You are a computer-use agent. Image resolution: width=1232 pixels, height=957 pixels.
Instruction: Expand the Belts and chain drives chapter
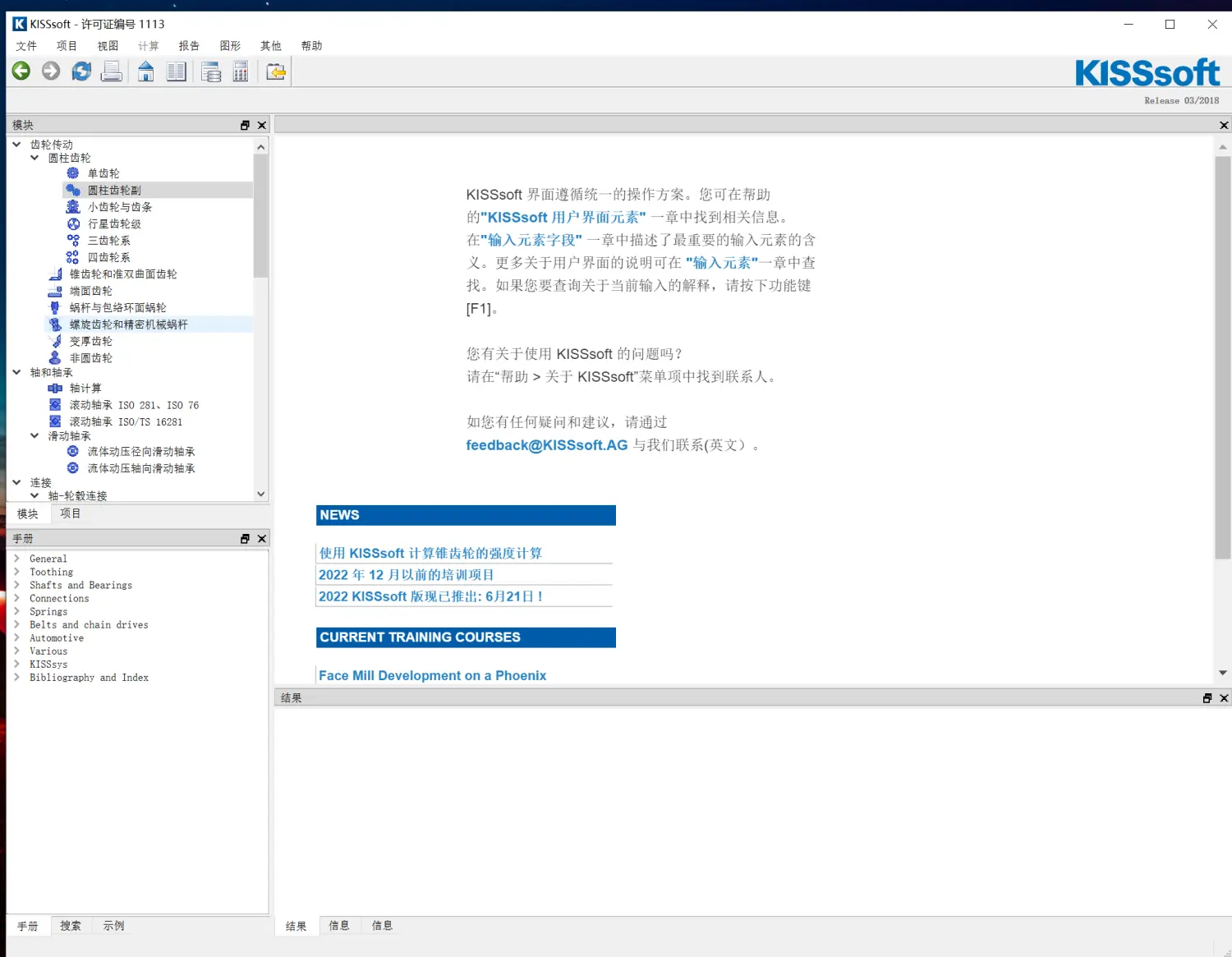[x=16, y=624]
